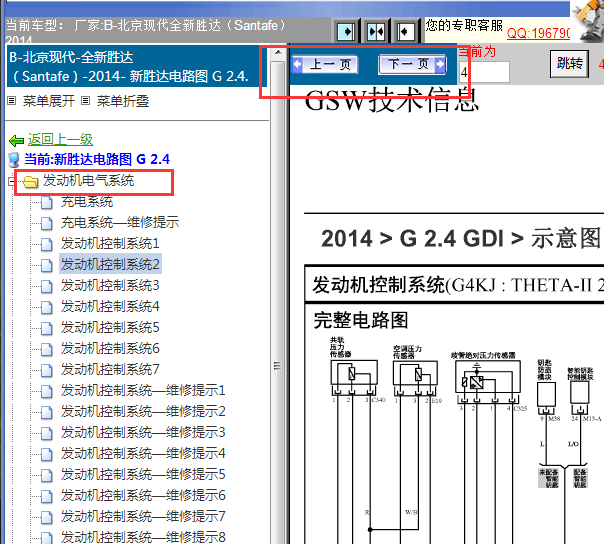This screenshot has height=544, width=604.
Task: Click the green back arrow icon
Action: [x=16, y=141]
